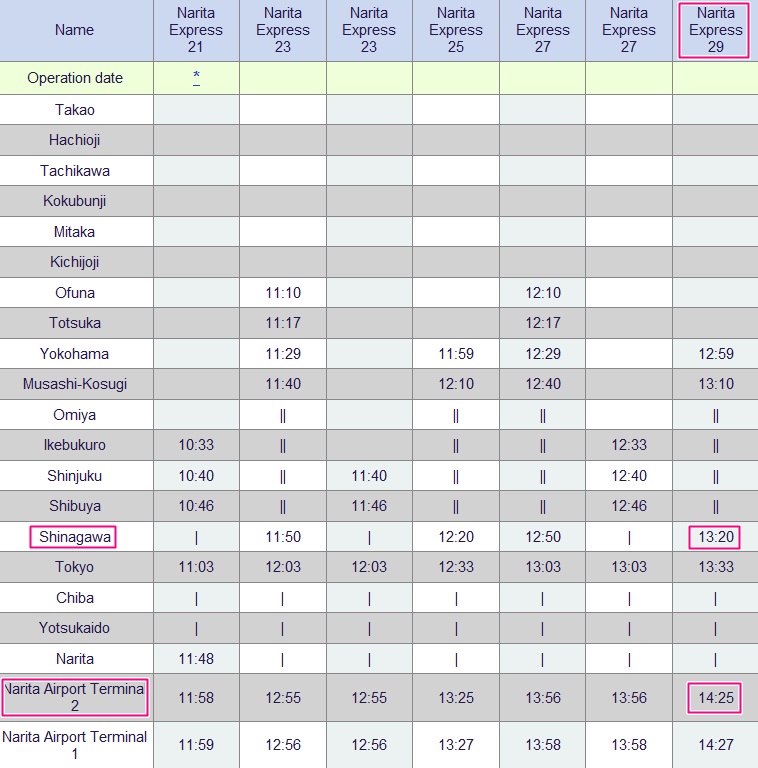Click the 11:29 time in Yokohama row
The width and height of the screenshot is (758, 768).
click(x=283, y=354)
